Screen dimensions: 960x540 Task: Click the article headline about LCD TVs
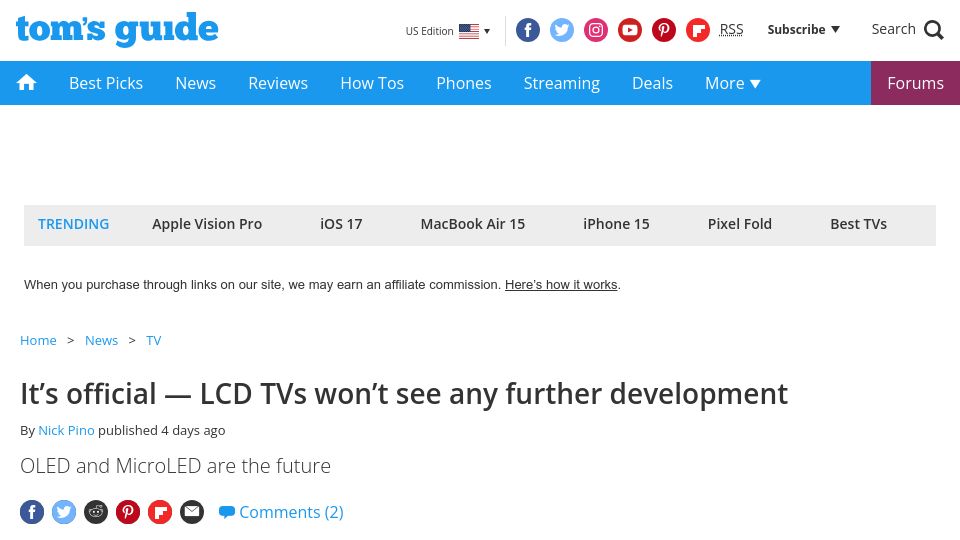pos(404,394)
